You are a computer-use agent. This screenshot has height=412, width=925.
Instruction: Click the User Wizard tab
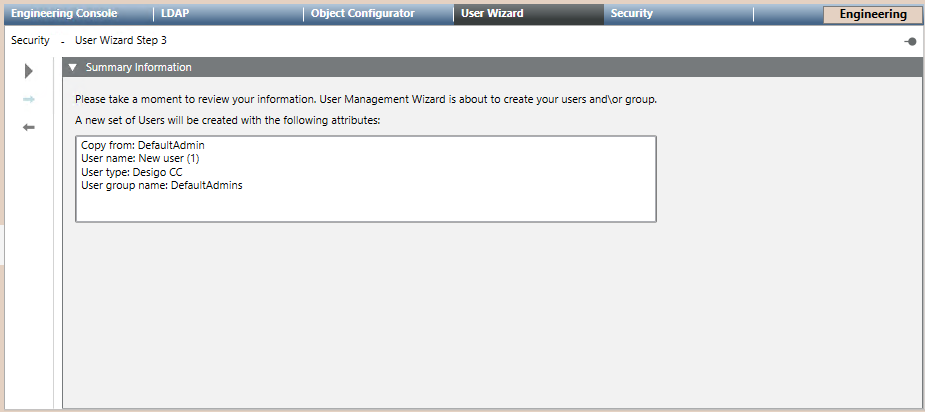[492, 14]
